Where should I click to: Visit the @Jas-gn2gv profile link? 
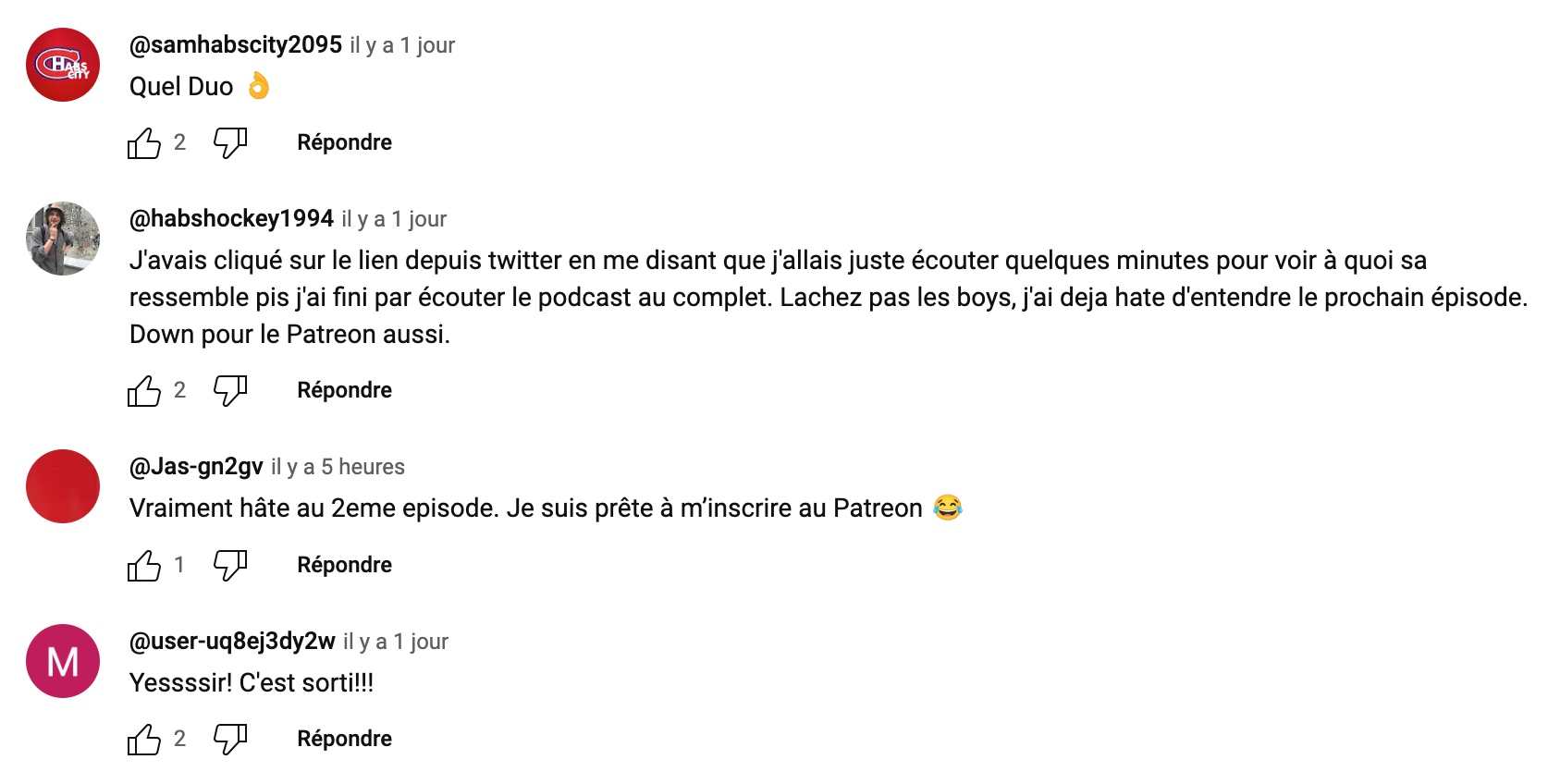196,467
